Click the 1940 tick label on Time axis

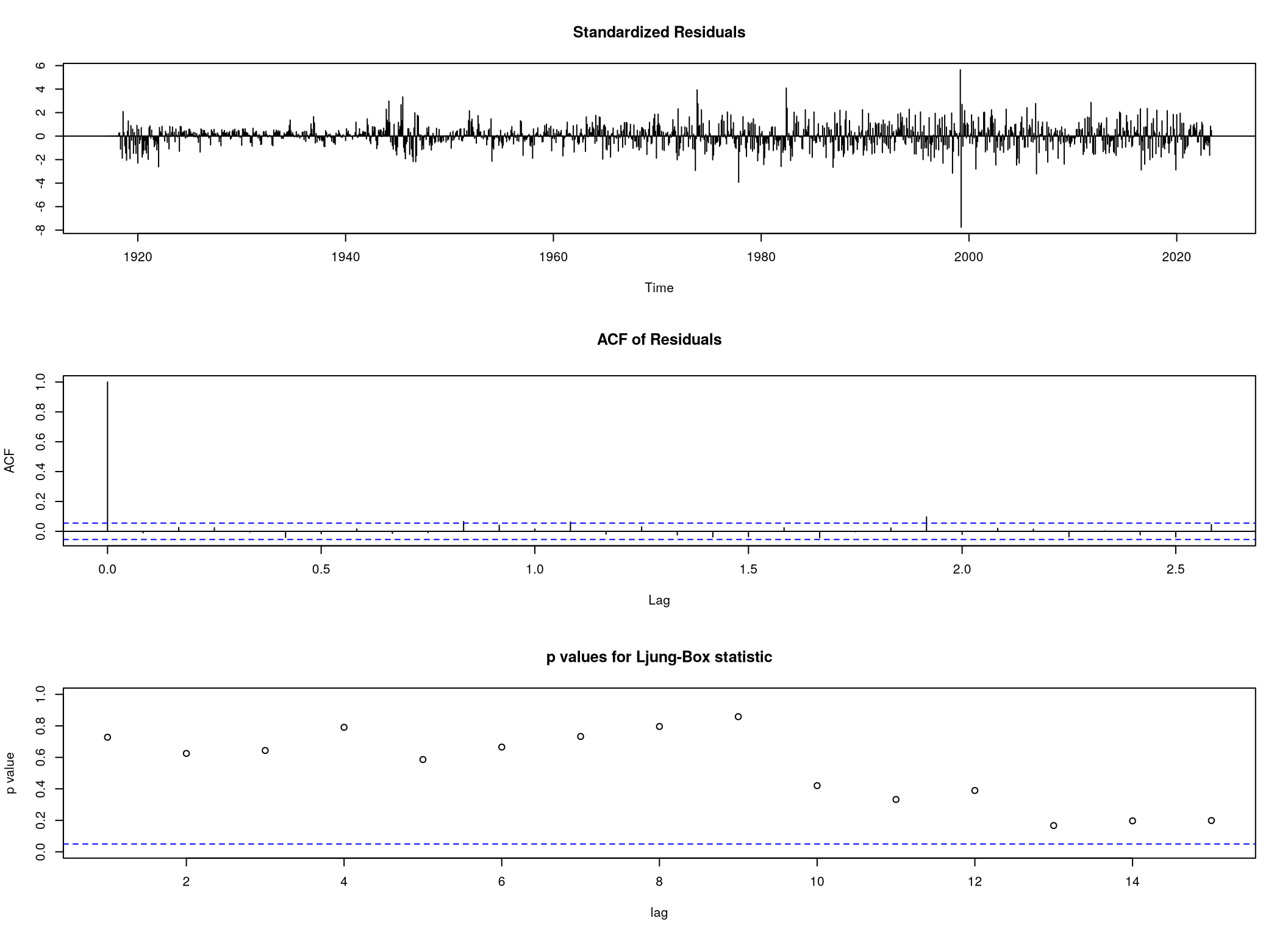tap(345, 257)
